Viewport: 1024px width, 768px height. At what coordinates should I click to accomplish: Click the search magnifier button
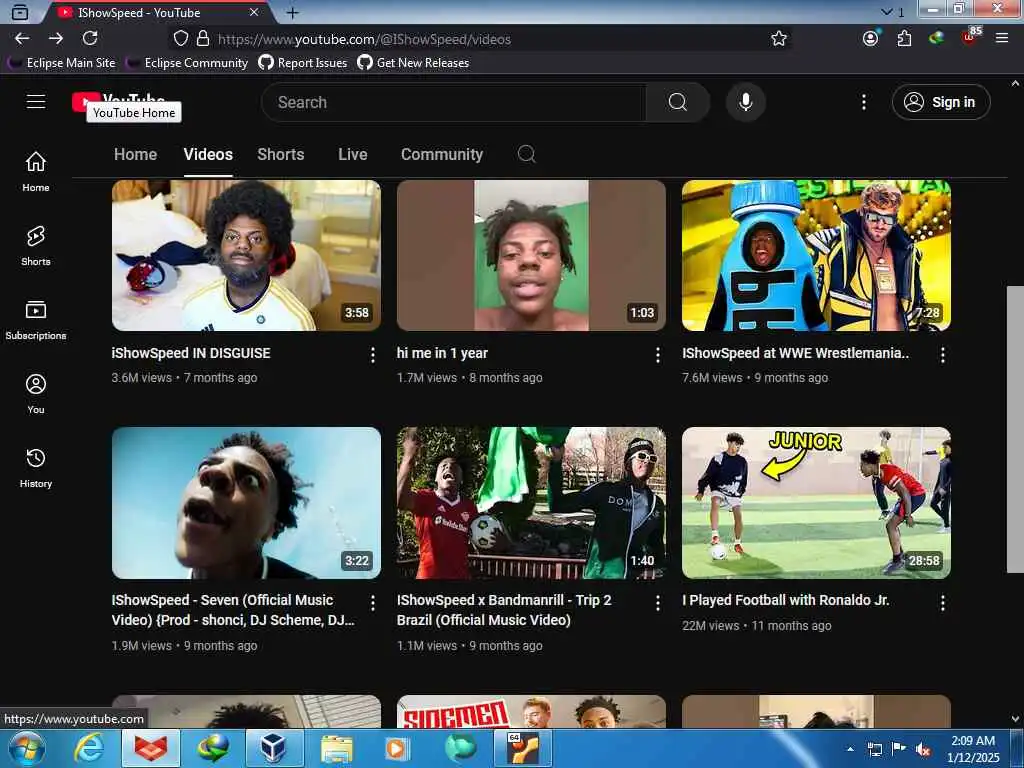(677, 102)
